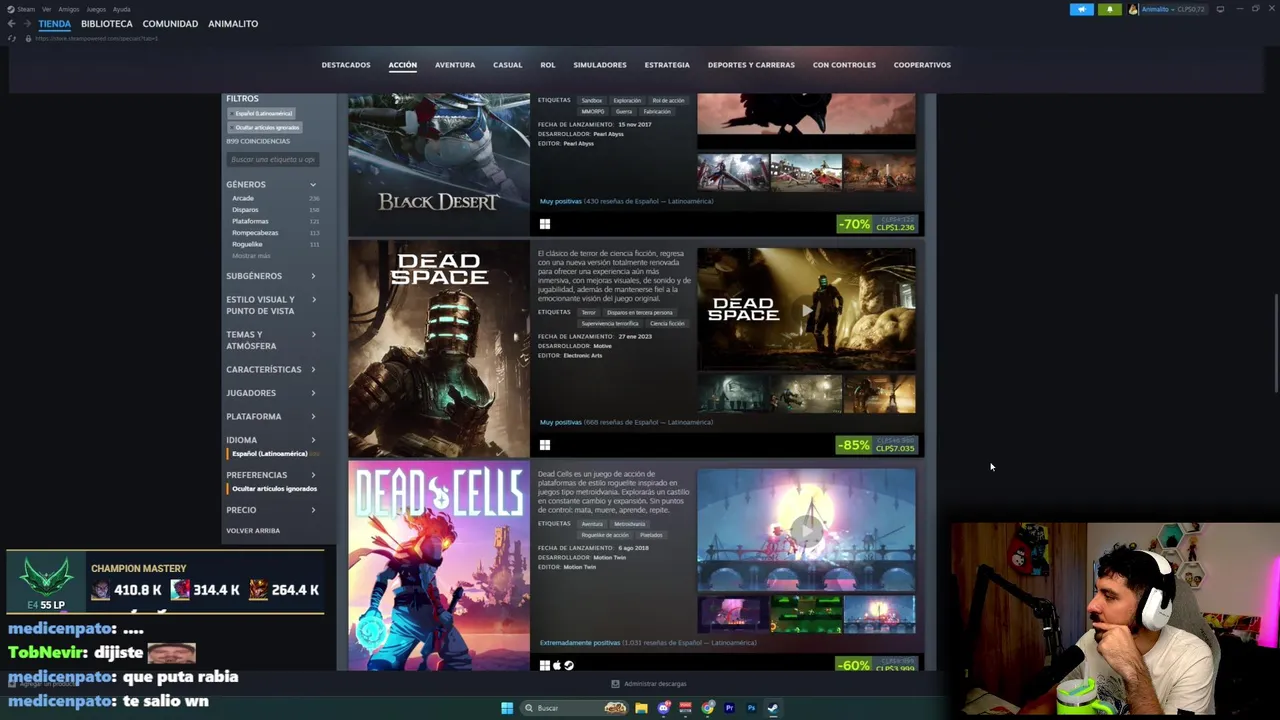1280x720 pixels.
Task: Expand the Plataforma filter section
Action: click(x=271, y=416)
